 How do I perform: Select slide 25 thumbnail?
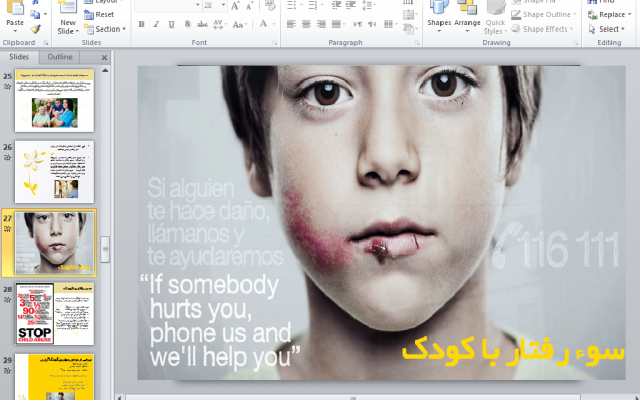coord(54,100)
